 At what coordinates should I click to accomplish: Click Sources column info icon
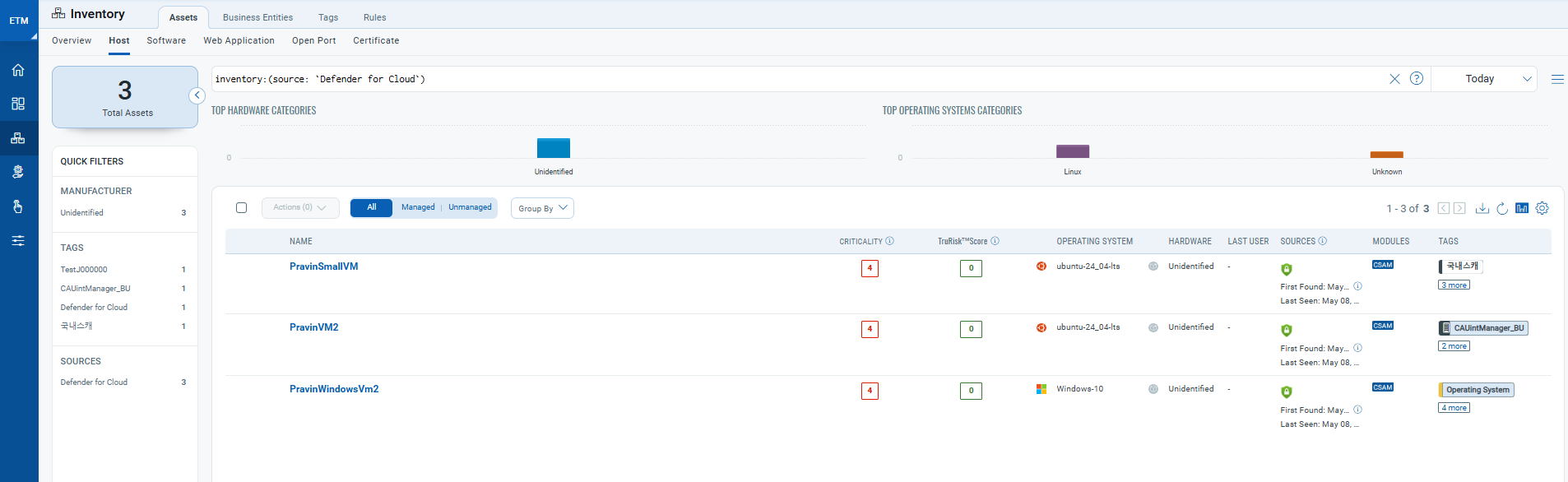pos(1323,241)
